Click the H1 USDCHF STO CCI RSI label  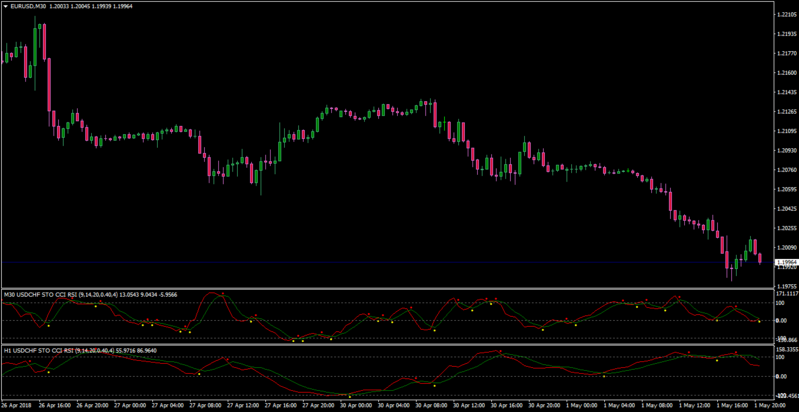[x=39, y=350]
